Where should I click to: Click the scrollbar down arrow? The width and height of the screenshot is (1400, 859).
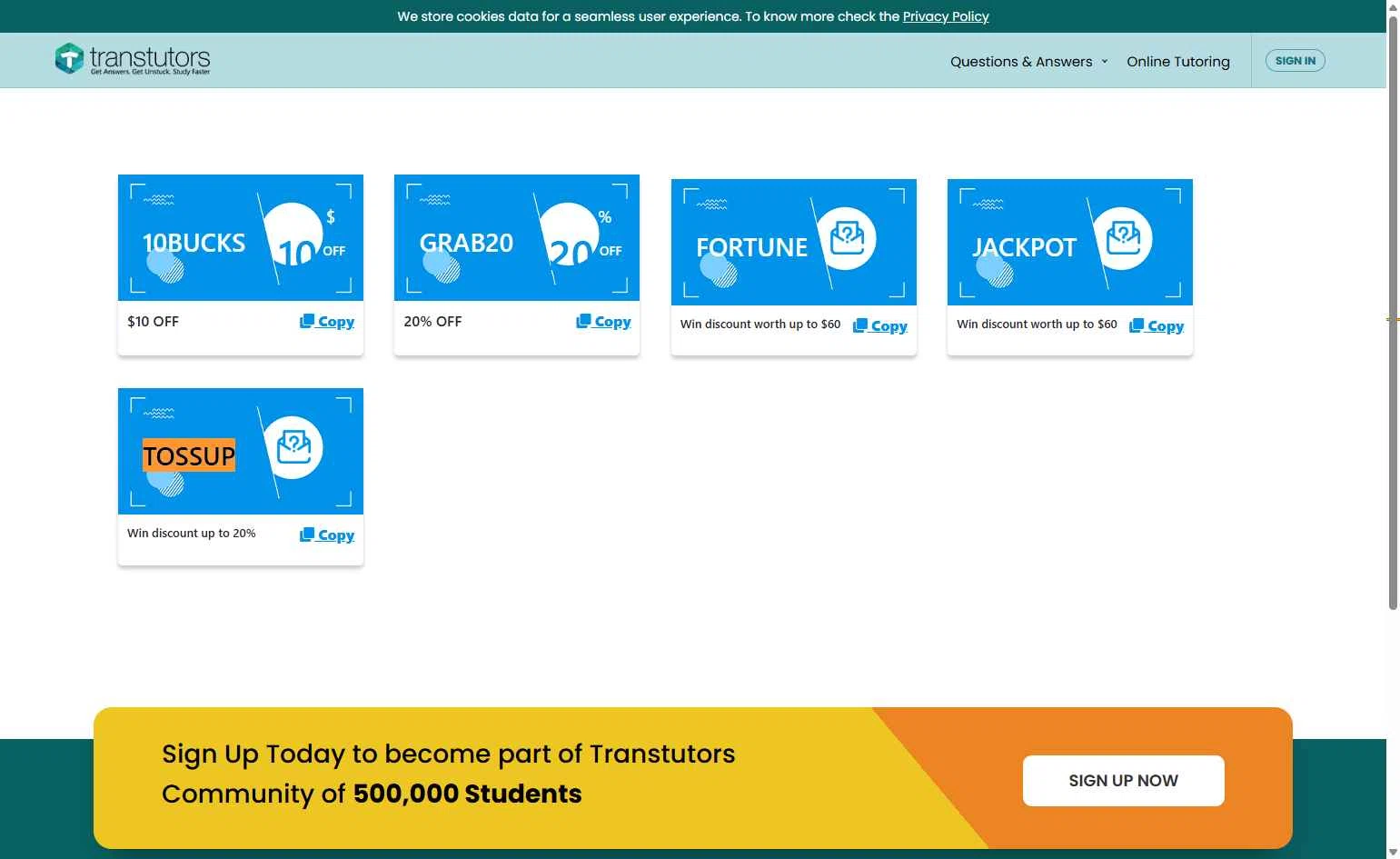click(x=1393, y=852)
